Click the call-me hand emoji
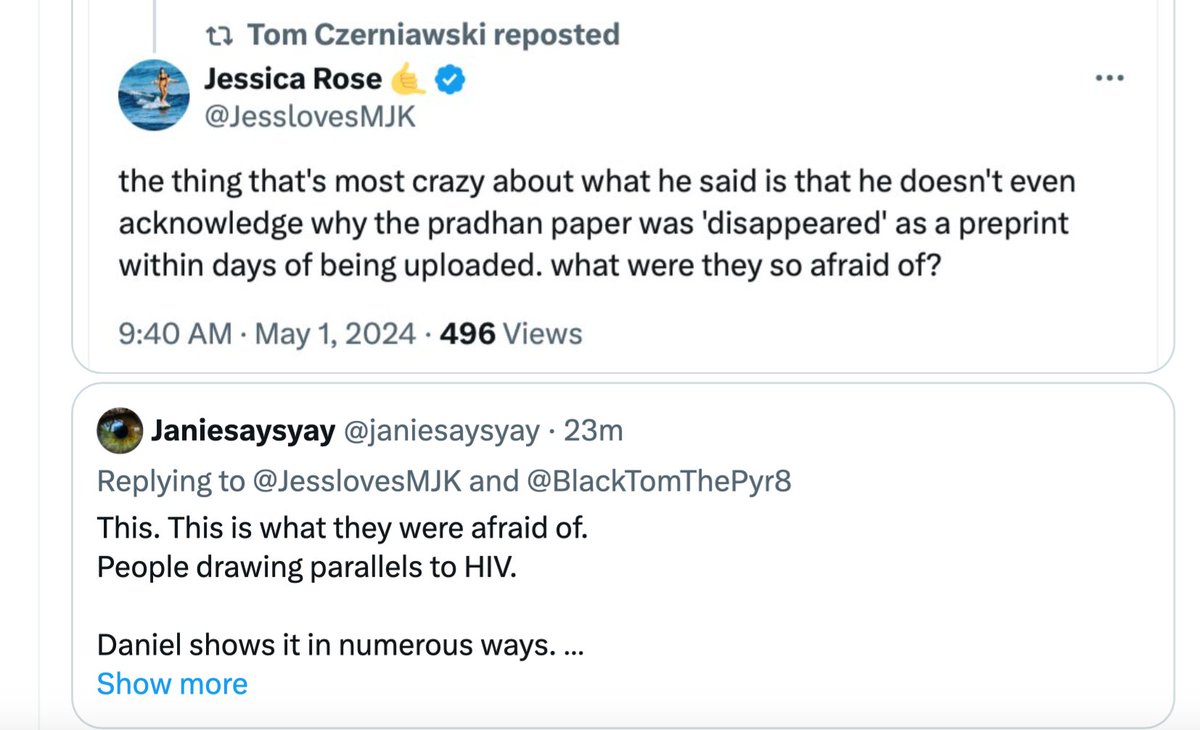Screen dimensions: 1200x730 tap(410, 78)
